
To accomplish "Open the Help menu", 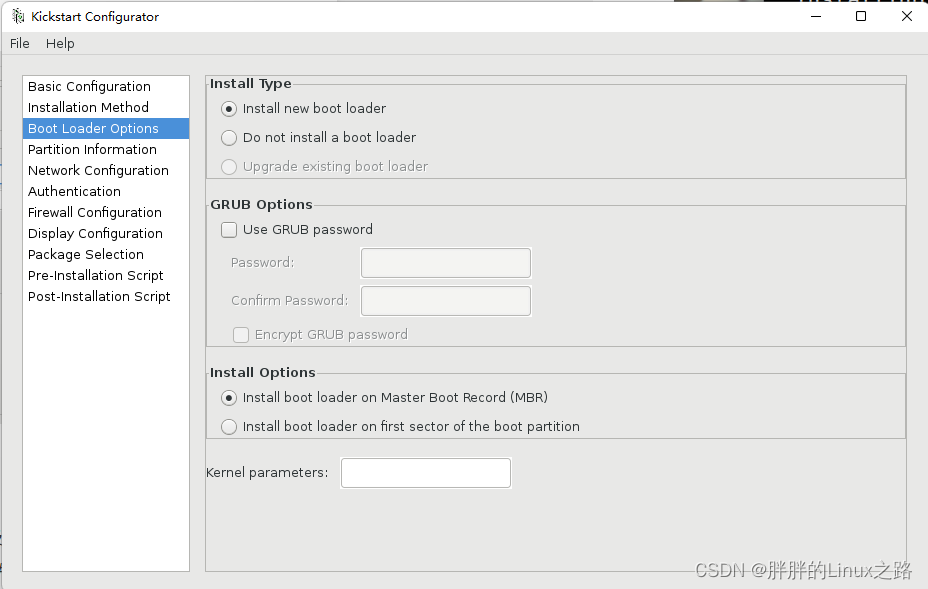I will (60, 43).
